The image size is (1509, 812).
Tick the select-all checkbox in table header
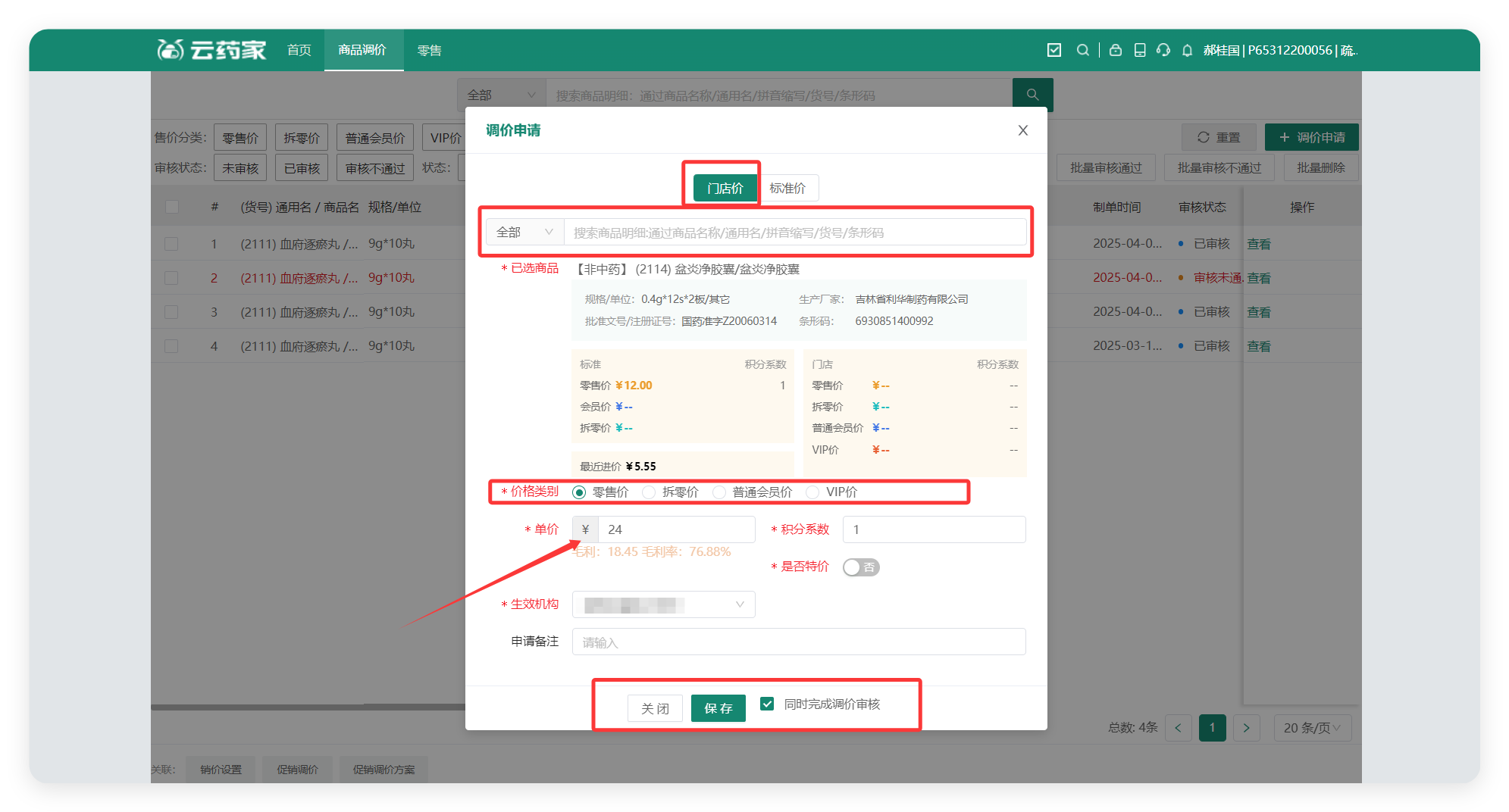point(172,207)
